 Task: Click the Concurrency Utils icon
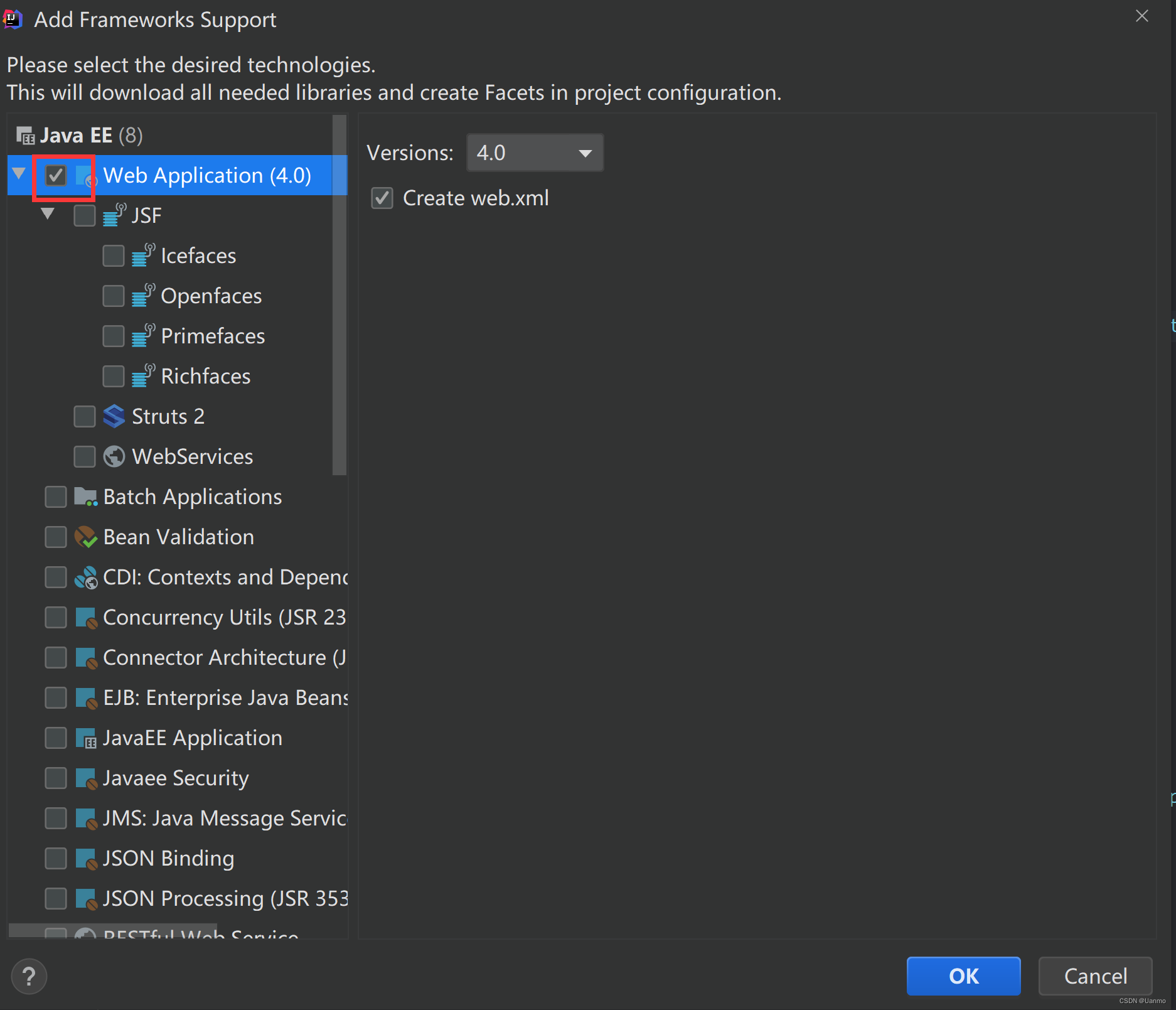coord(86,618)
